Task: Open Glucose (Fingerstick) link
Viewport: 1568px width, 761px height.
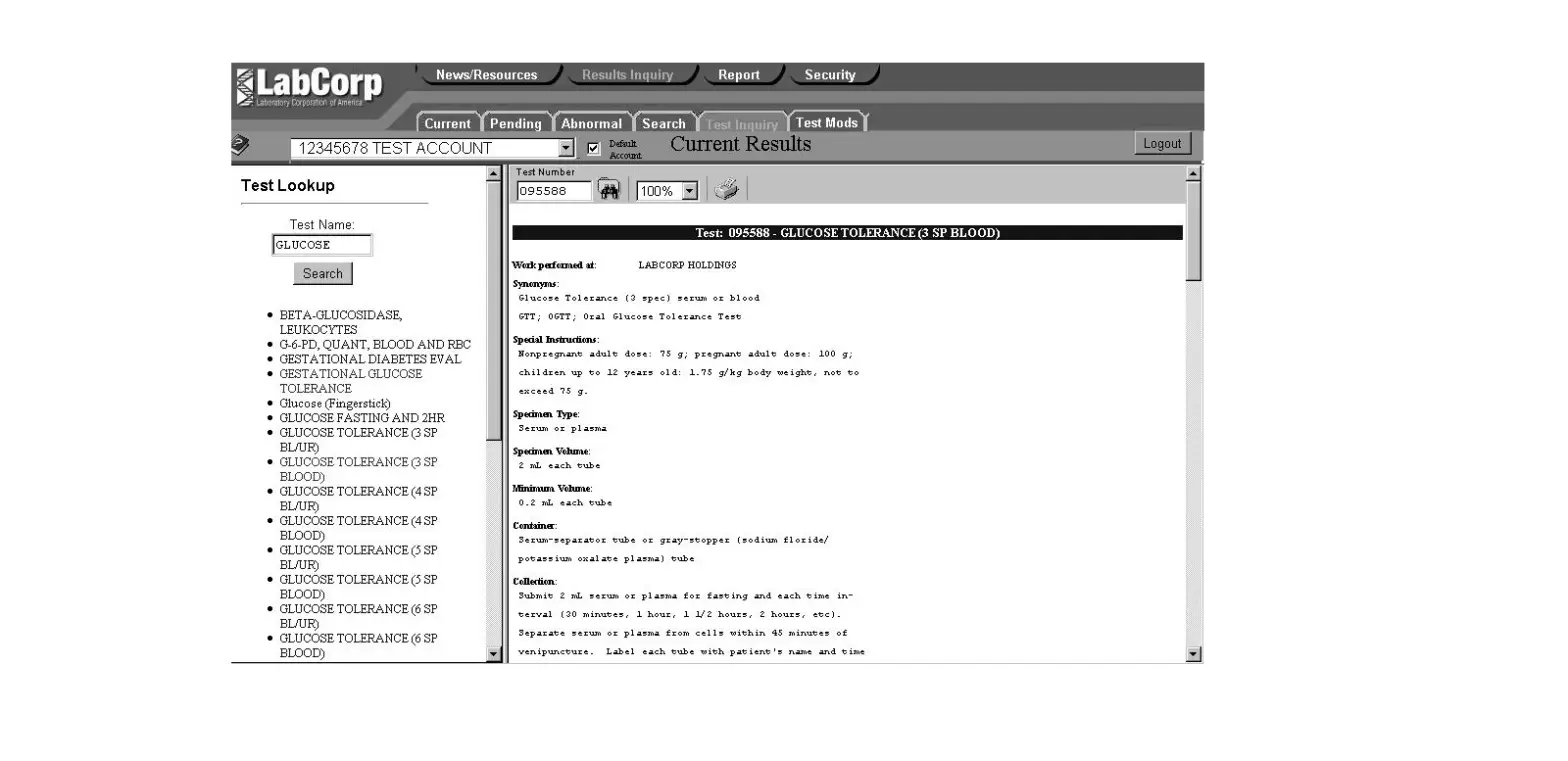Action: pyautogui.click(x=334, y=403)
